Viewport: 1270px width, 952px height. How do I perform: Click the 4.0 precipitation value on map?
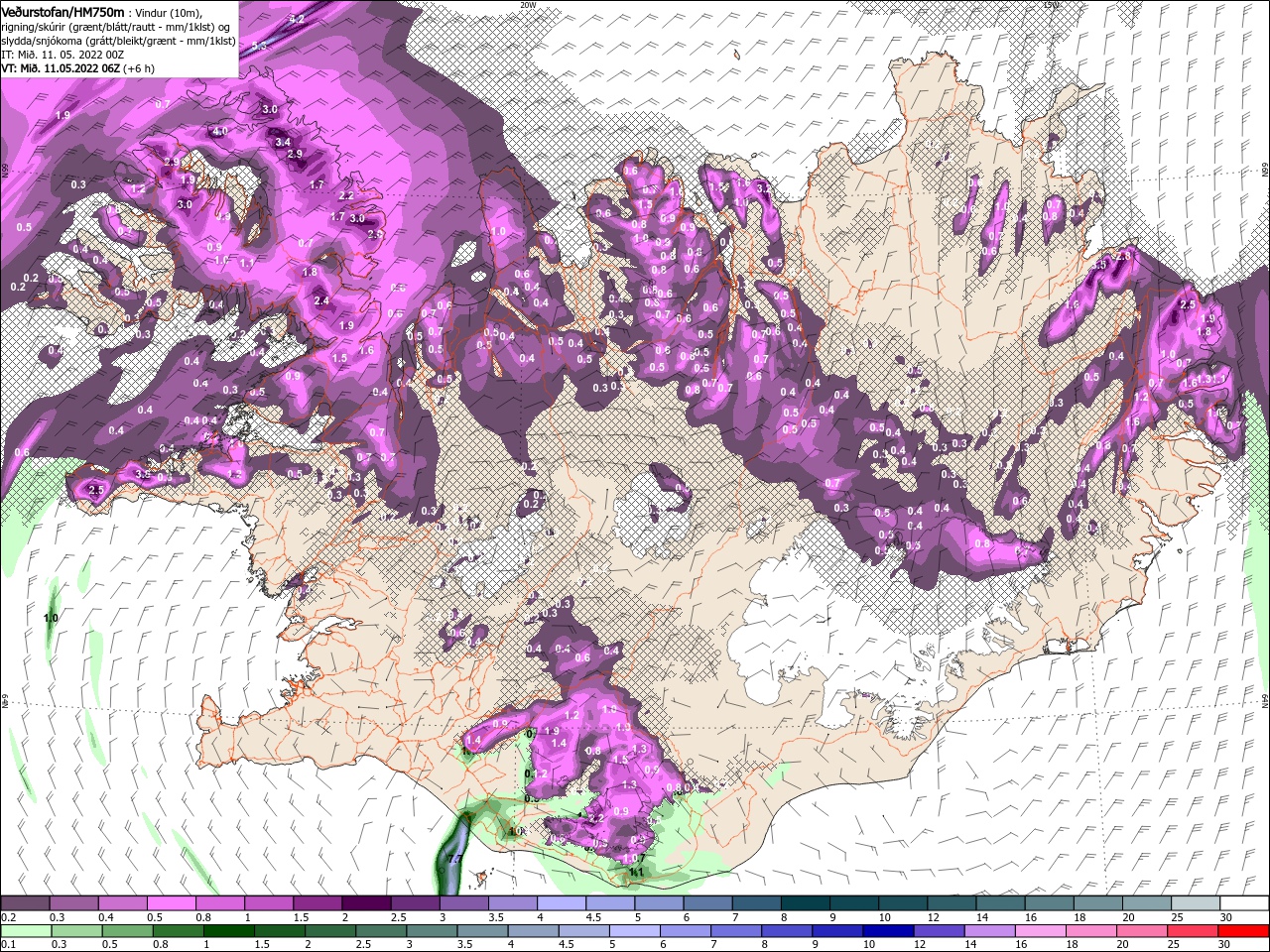point(220,131)
